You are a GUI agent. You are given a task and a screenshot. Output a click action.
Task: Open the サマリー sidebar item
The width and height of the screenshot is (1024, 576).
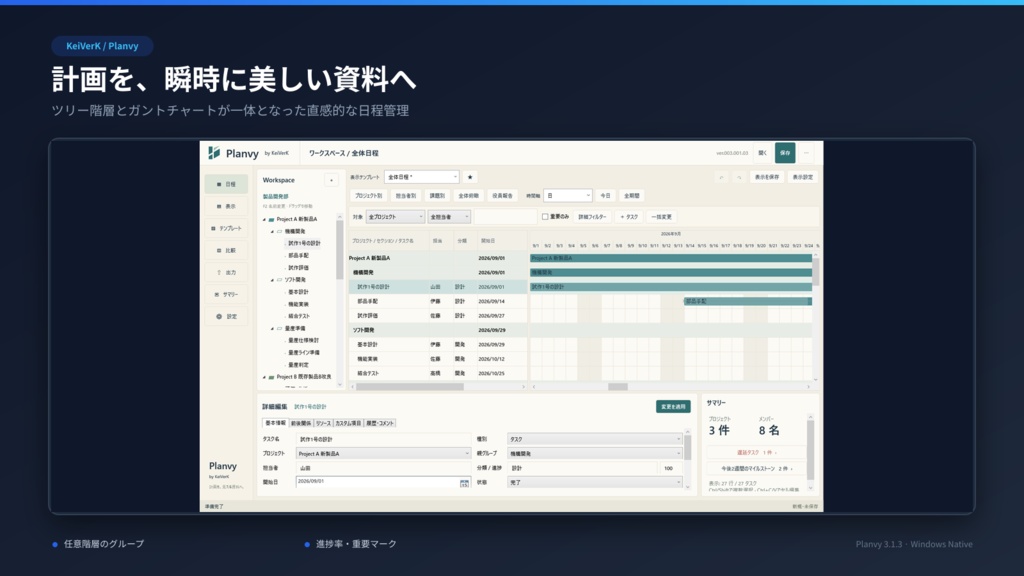click(x=226, y=295)
